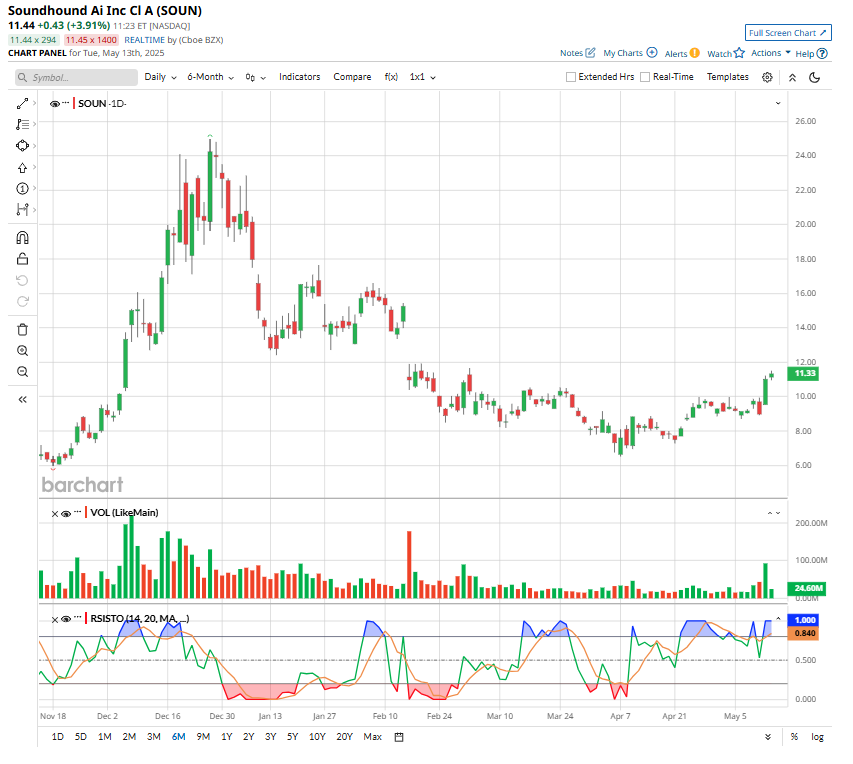
Task: Open the numbered label tool
Action: [x=22, y=189]
